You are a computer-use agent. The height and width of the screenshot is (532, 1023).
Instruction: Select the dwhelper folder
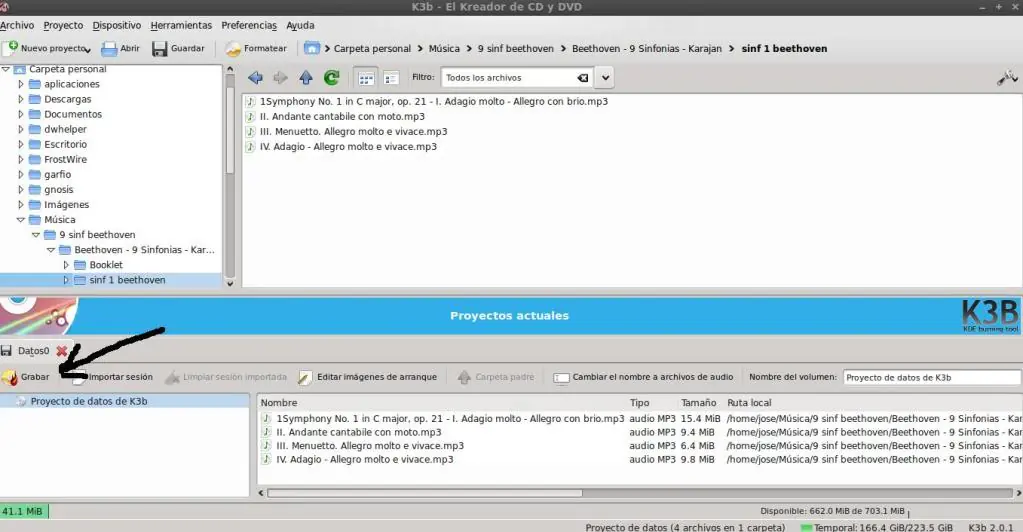click(65, 129)
